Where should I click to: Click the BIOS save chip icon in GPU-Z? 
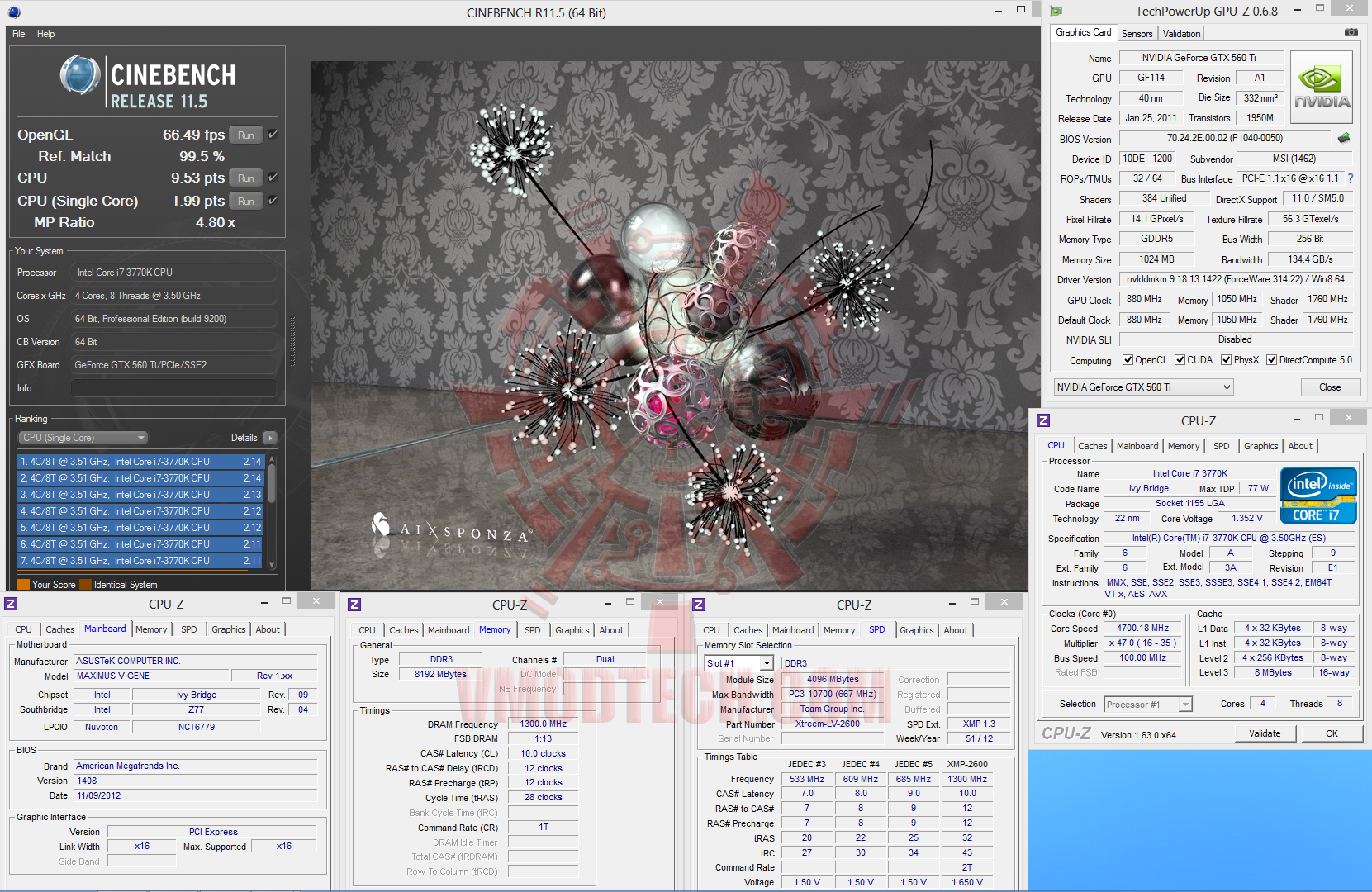click(1344, 138)
